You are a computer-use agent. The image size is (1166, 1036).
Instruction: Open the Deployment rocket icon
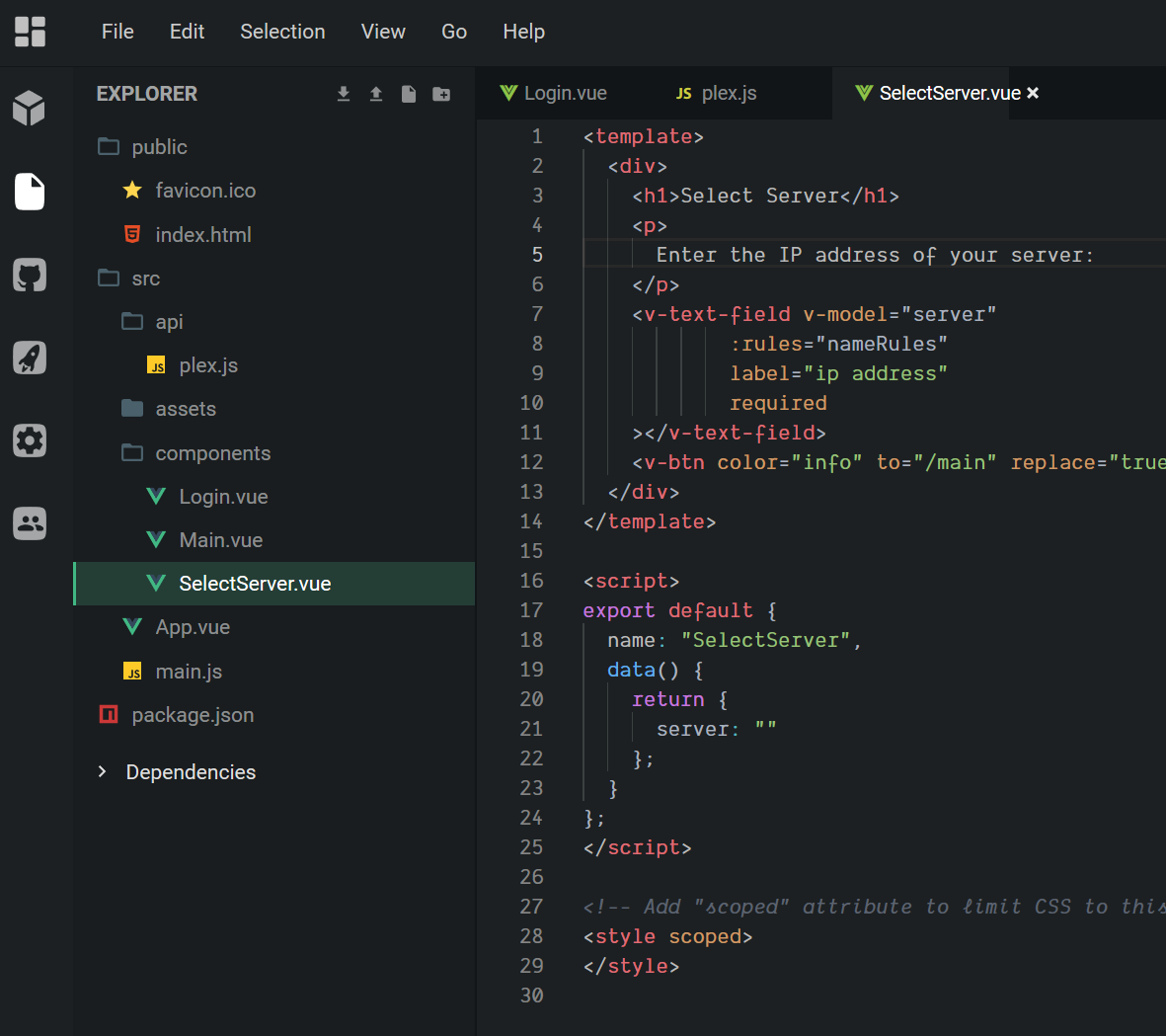point(29,358)
